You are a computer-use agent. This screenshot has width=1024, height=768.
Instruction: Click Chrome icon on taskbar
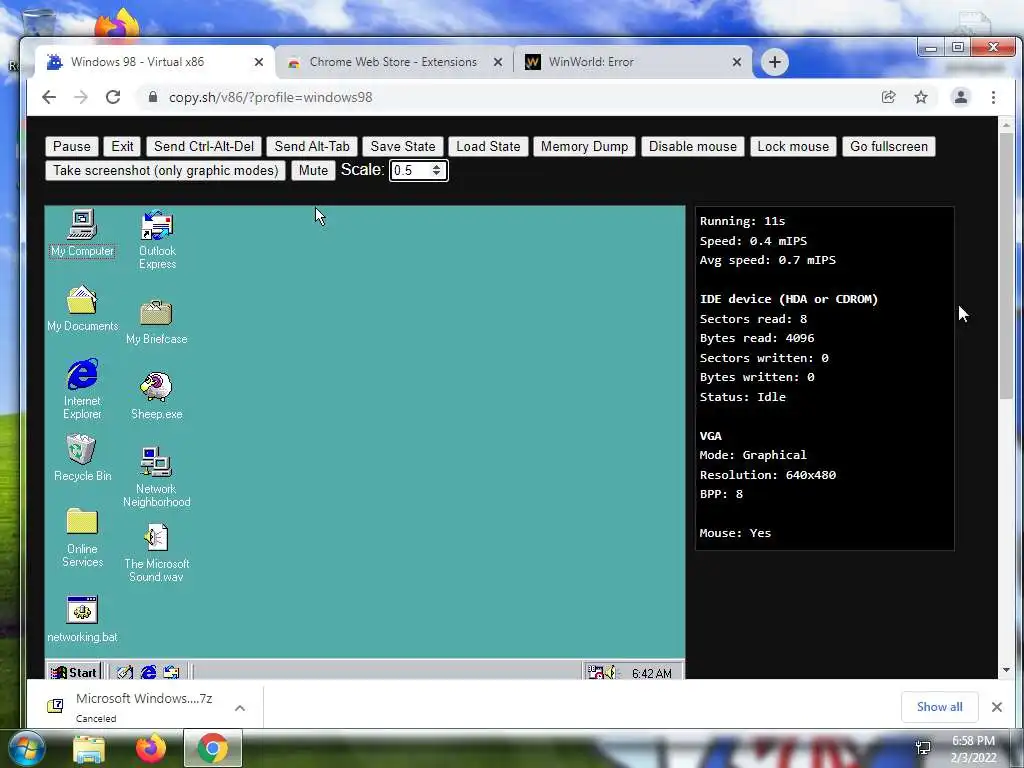213,748
